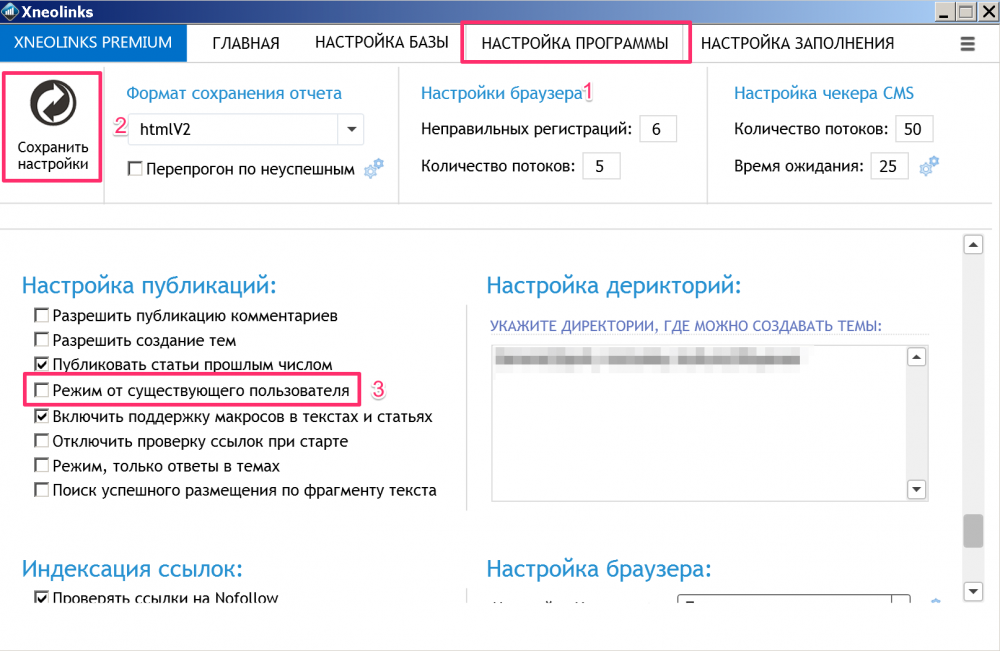
Task: Click the XNEOLINKS PREMIUM tab
Action: (x=93, y=43)
